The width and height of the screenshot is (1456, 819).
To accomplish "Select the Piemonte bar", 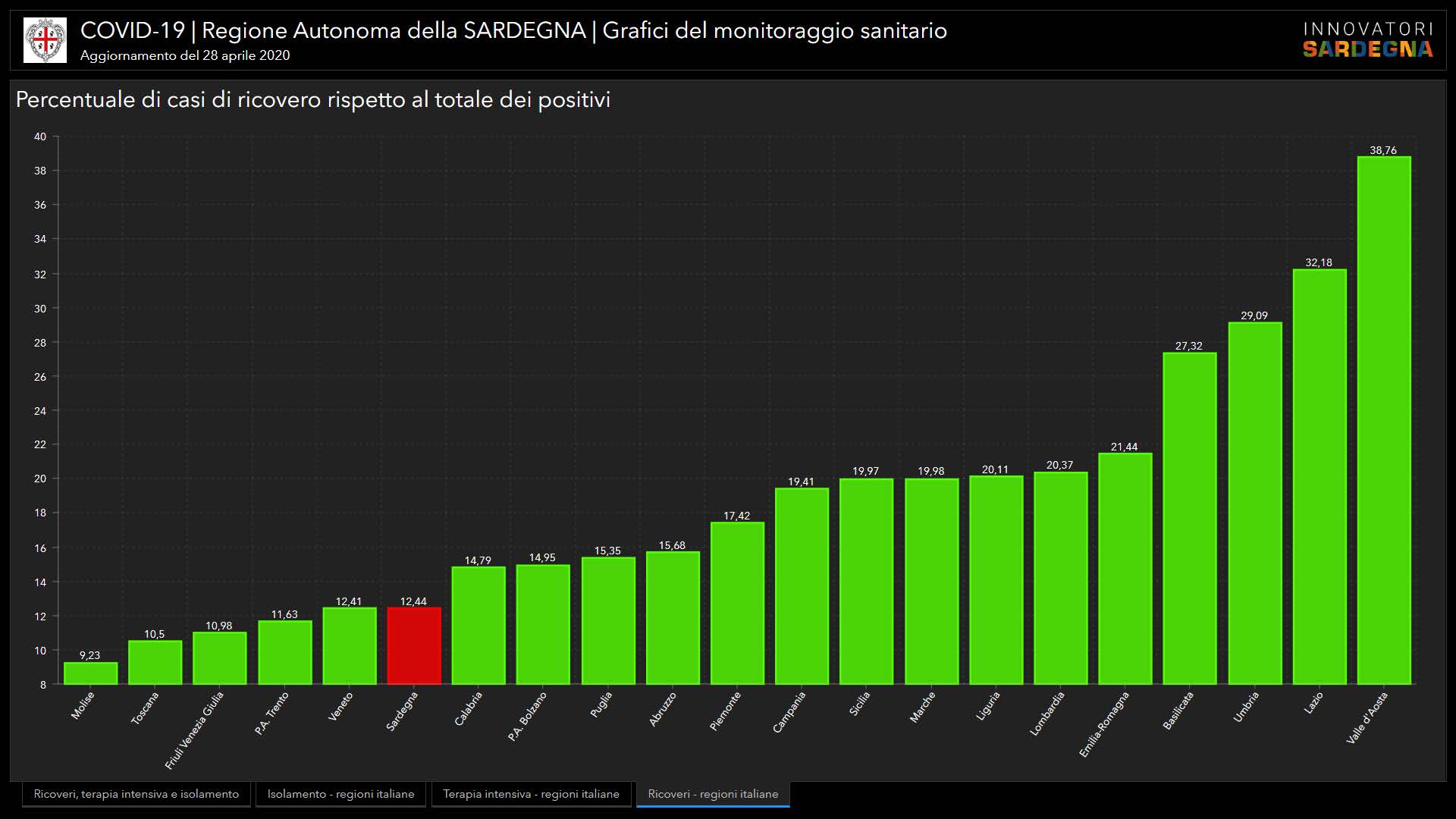I will [737, 603].
